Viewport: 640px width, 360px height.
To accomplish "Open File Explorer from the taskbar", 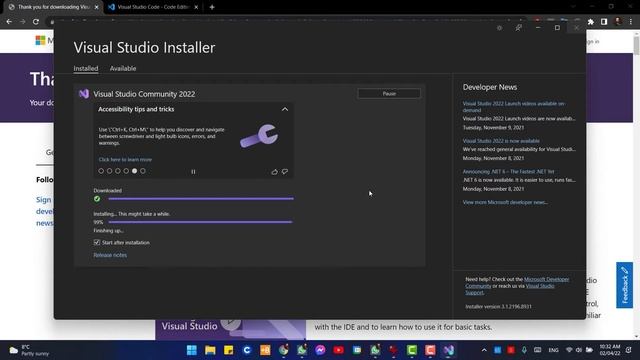I will pyautogui.click(x=210, y=350).
